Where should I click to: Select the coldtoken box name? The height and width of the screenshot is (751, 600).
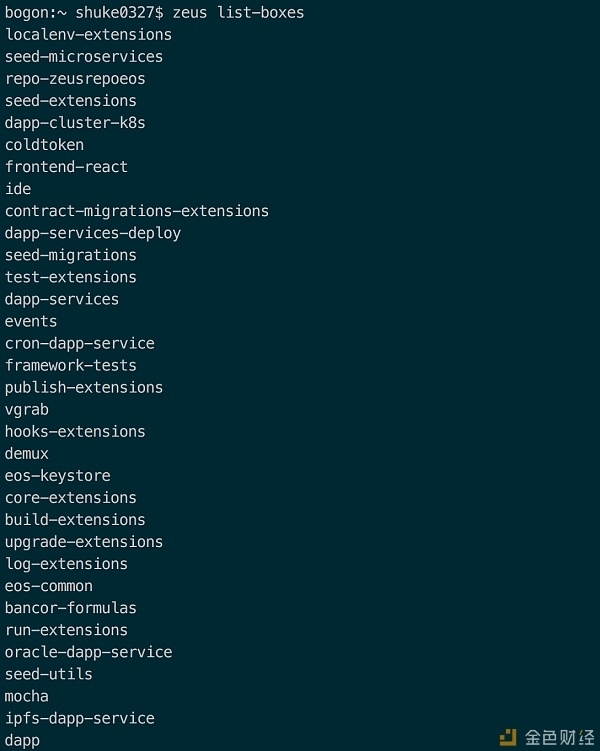(x=45, y=145)
